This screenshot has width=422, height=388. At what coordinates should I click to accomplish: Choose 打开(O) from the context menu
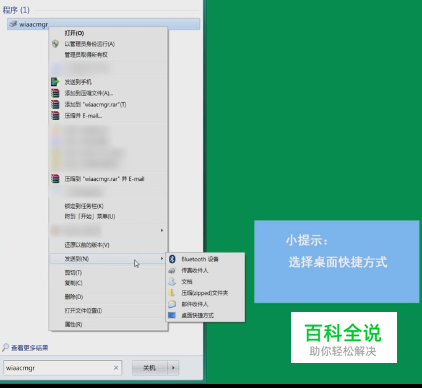point(74,33)
